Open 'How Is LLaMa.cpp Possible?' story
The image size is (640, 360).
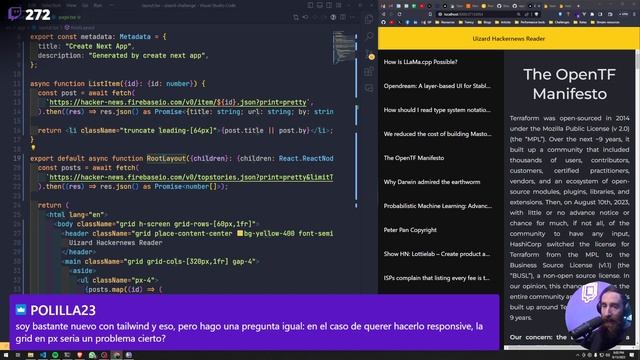420,62
